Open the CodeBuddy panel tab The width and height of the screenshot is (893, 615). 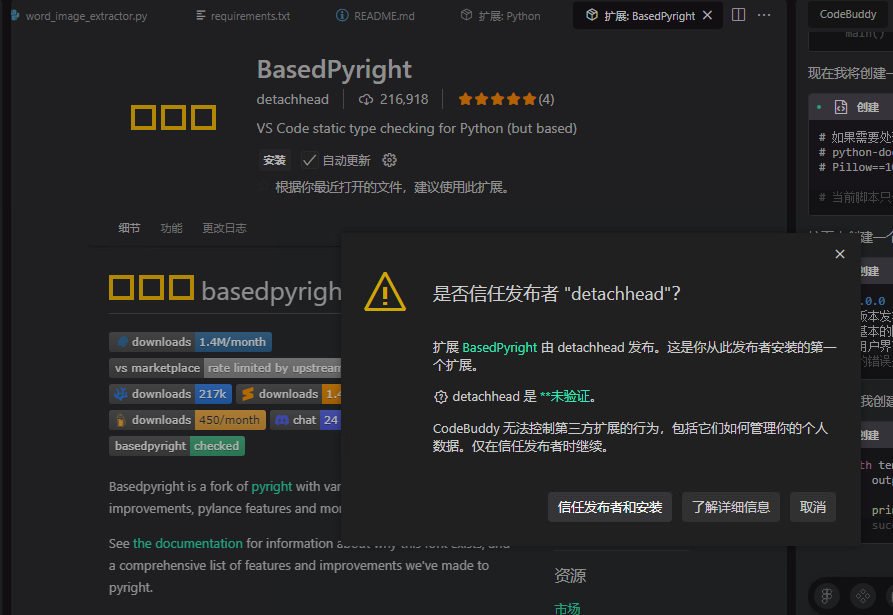click(847, 14)
